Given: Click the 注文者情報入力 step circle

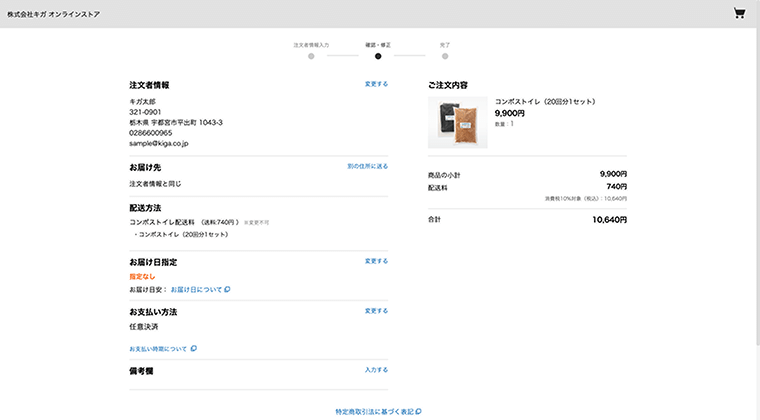Looking at the screenshot, I should 311,56.
